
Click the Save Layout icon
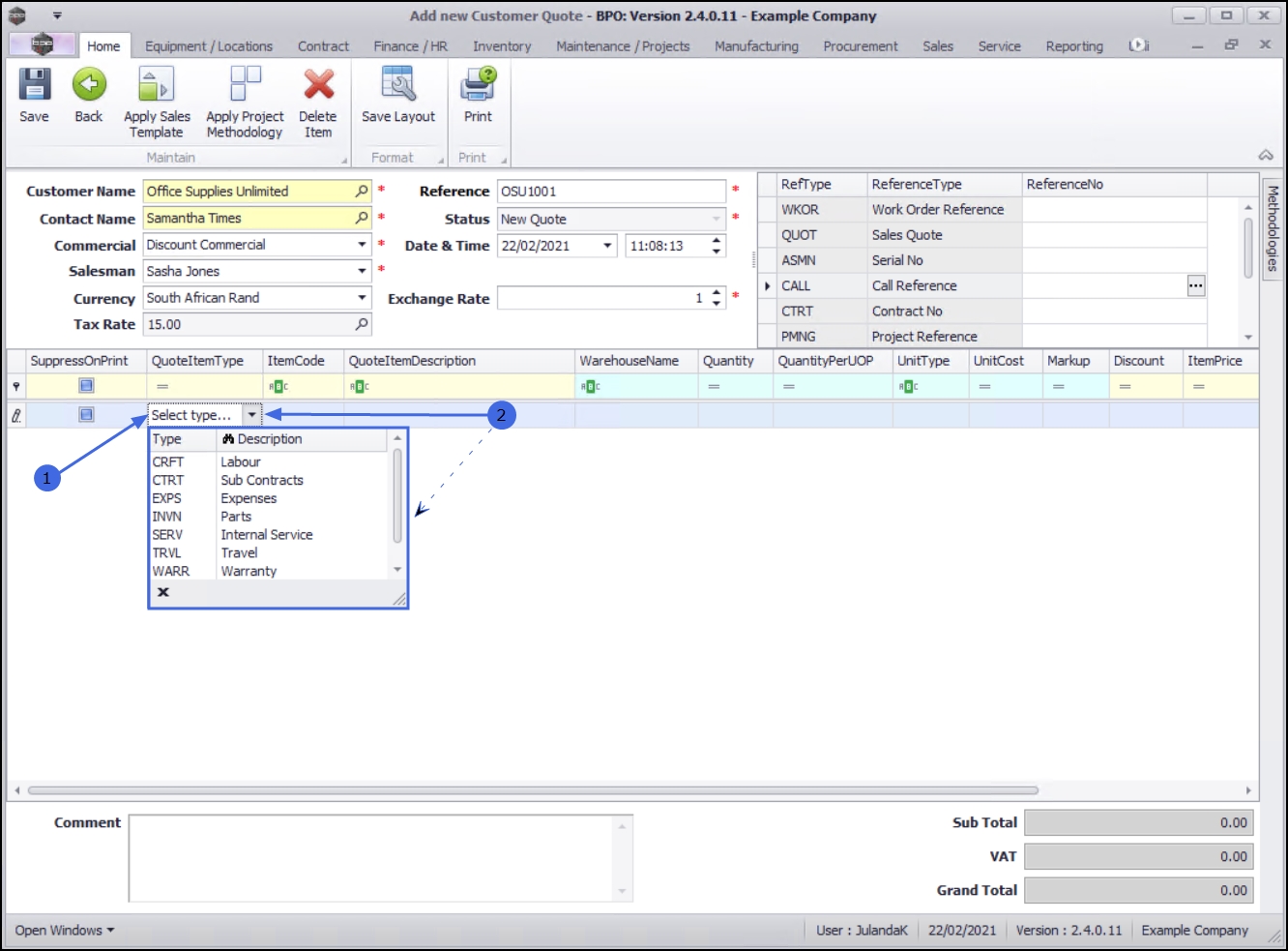click(397, 85)
